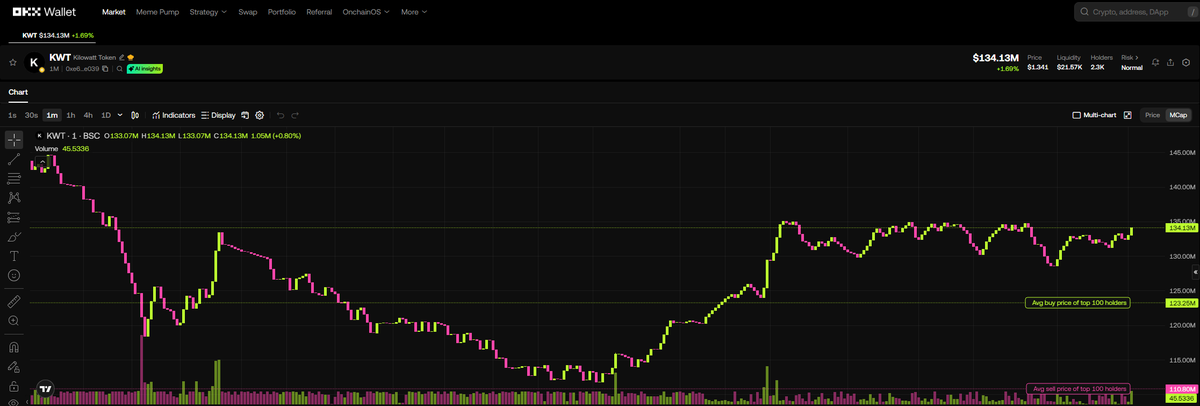Select the 1m chart interval

point(52,115)
